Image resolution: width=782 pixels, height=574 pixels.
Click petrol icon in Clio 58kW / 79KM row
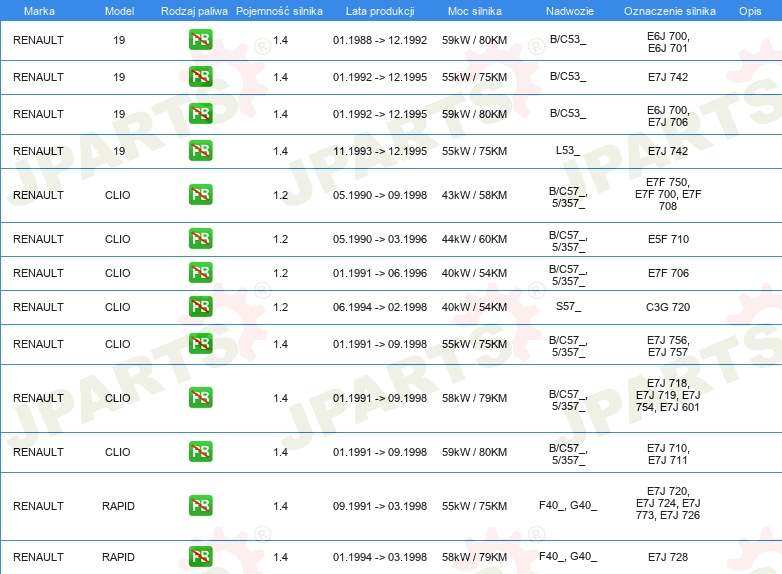(200, 397)
